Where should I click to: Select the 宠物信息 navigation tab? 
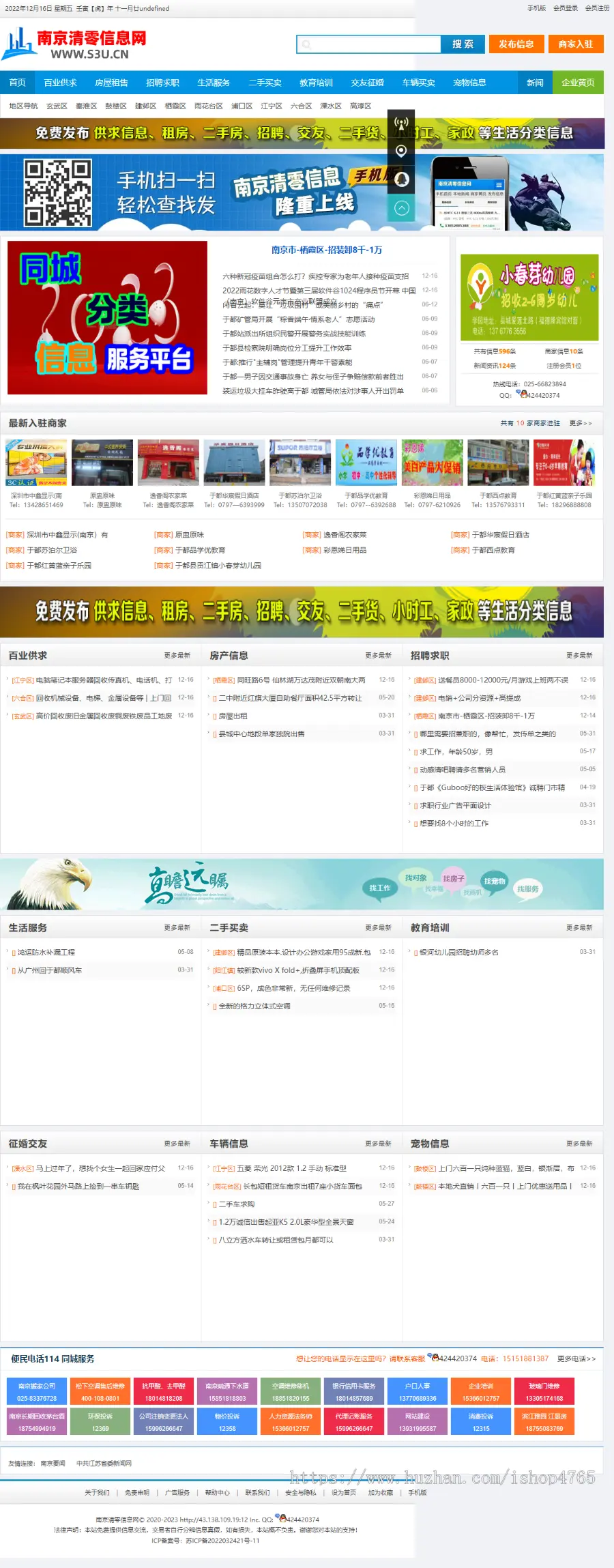coord(470,83)
